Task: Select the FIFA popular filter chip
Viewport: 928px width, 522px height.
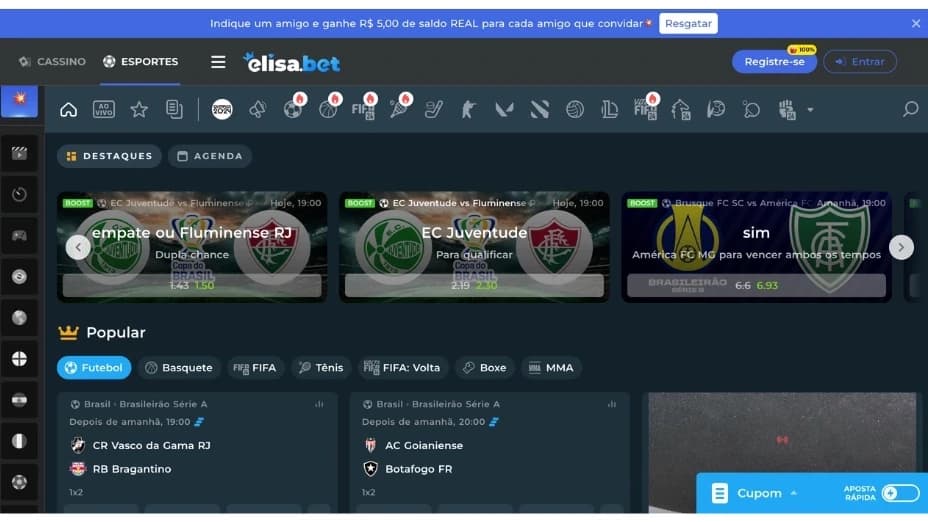Action: (255, 368)
